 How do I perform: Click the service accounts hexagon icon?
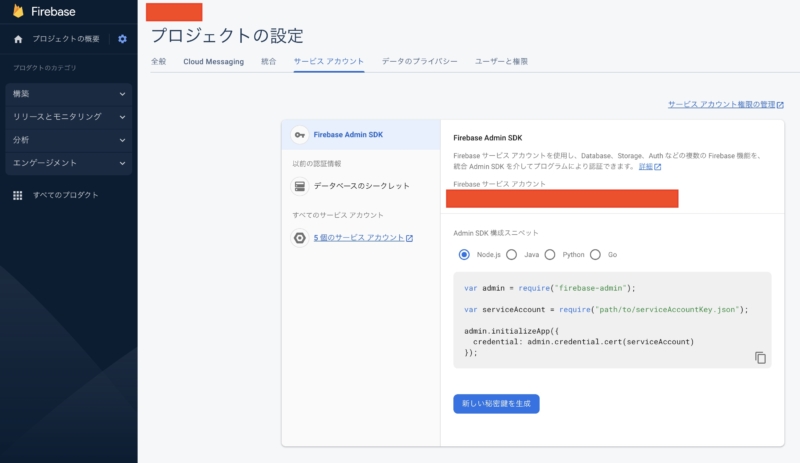point(298,238)
